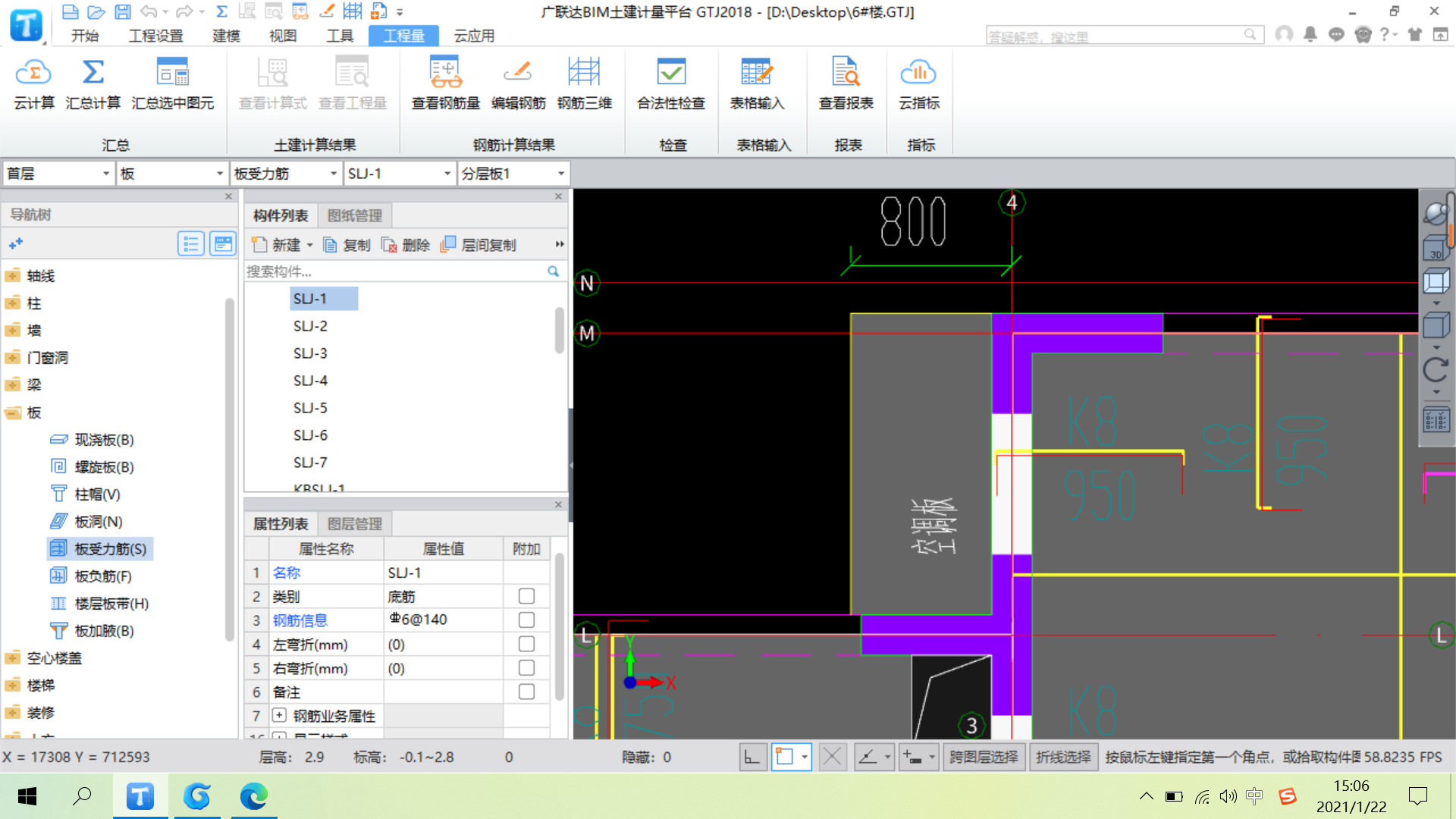Tick the 附加 checkbox for 备注 row

pos(526,692)
